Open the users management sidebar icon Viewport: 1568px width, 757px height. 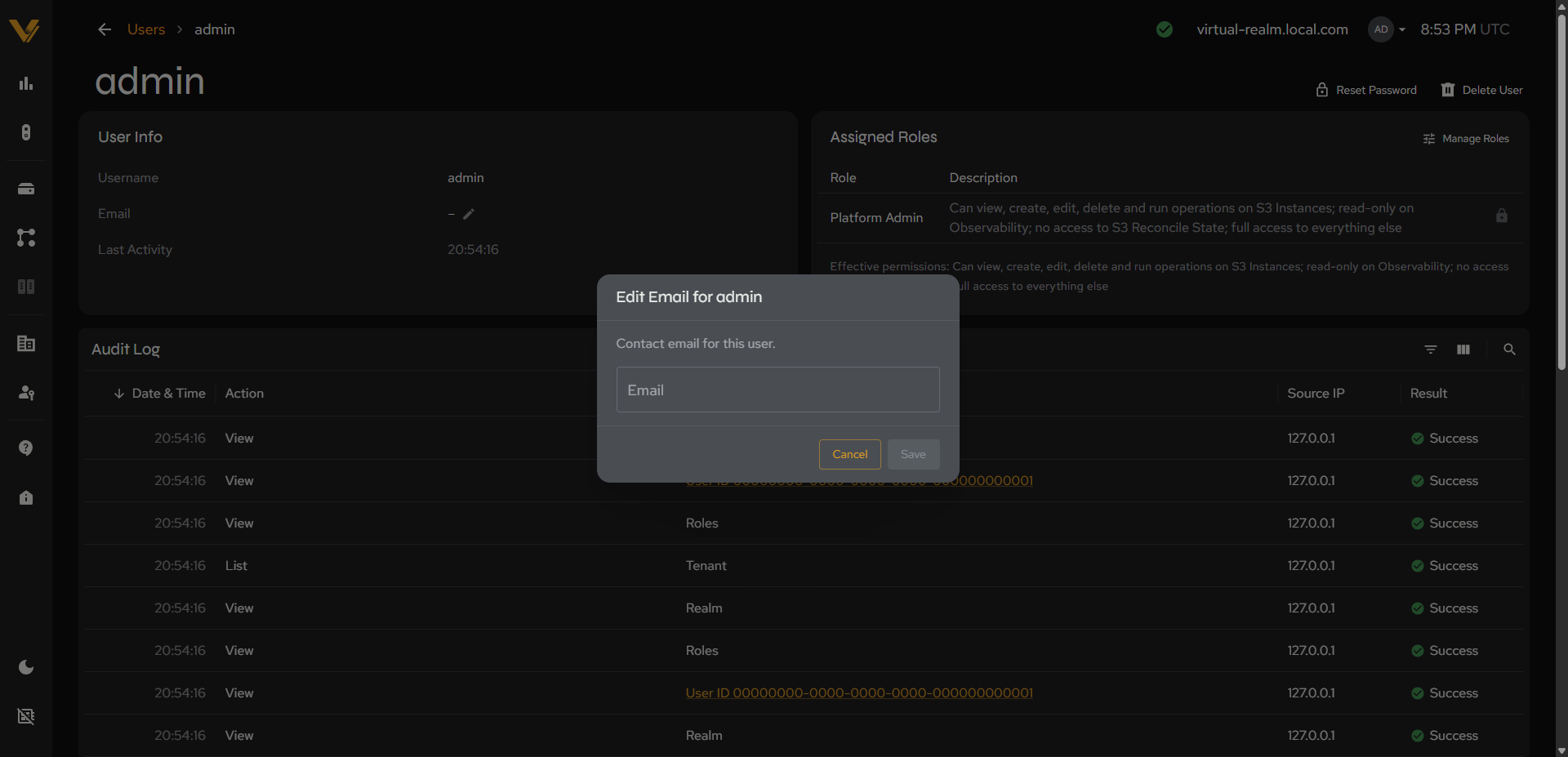tap(26, 393)
